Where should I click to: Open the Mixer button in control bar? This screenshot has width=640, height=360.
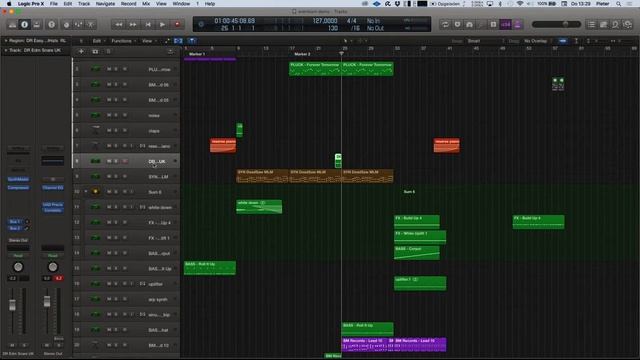pos(78,24)
